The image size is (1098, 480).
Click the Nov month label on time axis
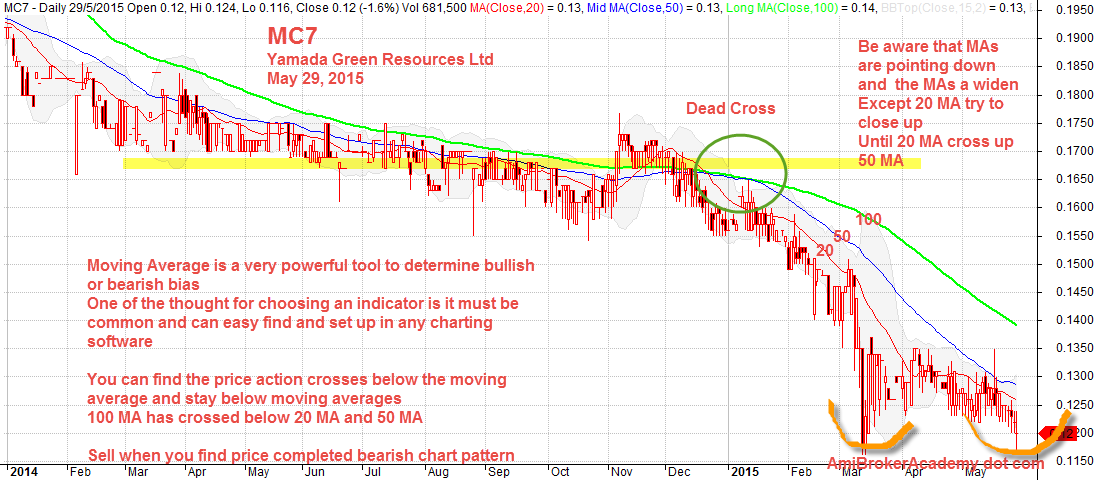coord(622,472)
